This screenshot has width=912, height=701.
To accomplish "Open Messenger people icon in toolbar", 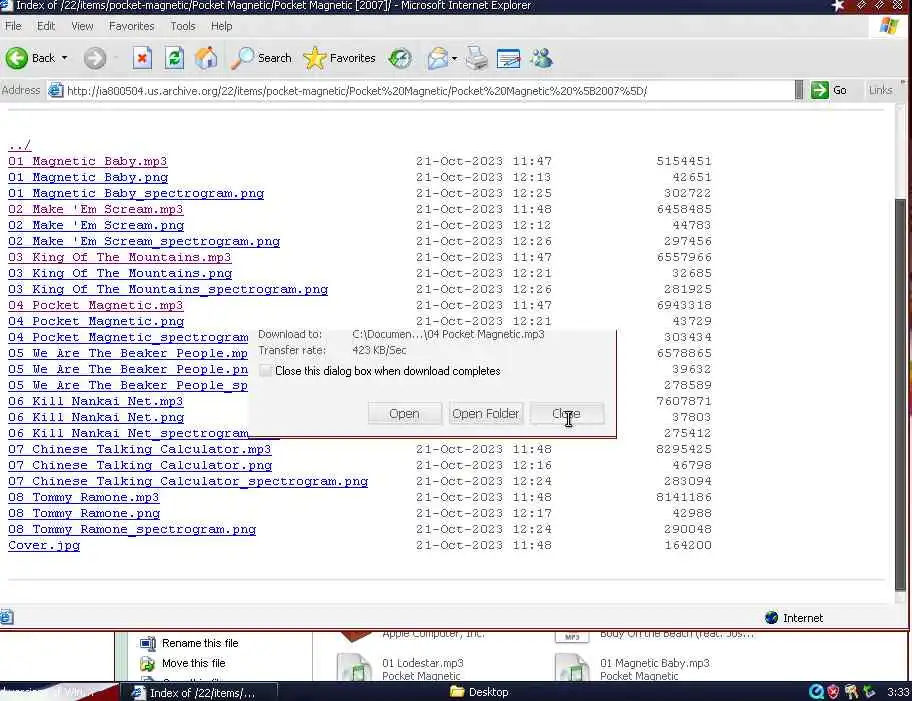I will pyautogui.click(x=541, y=58).
